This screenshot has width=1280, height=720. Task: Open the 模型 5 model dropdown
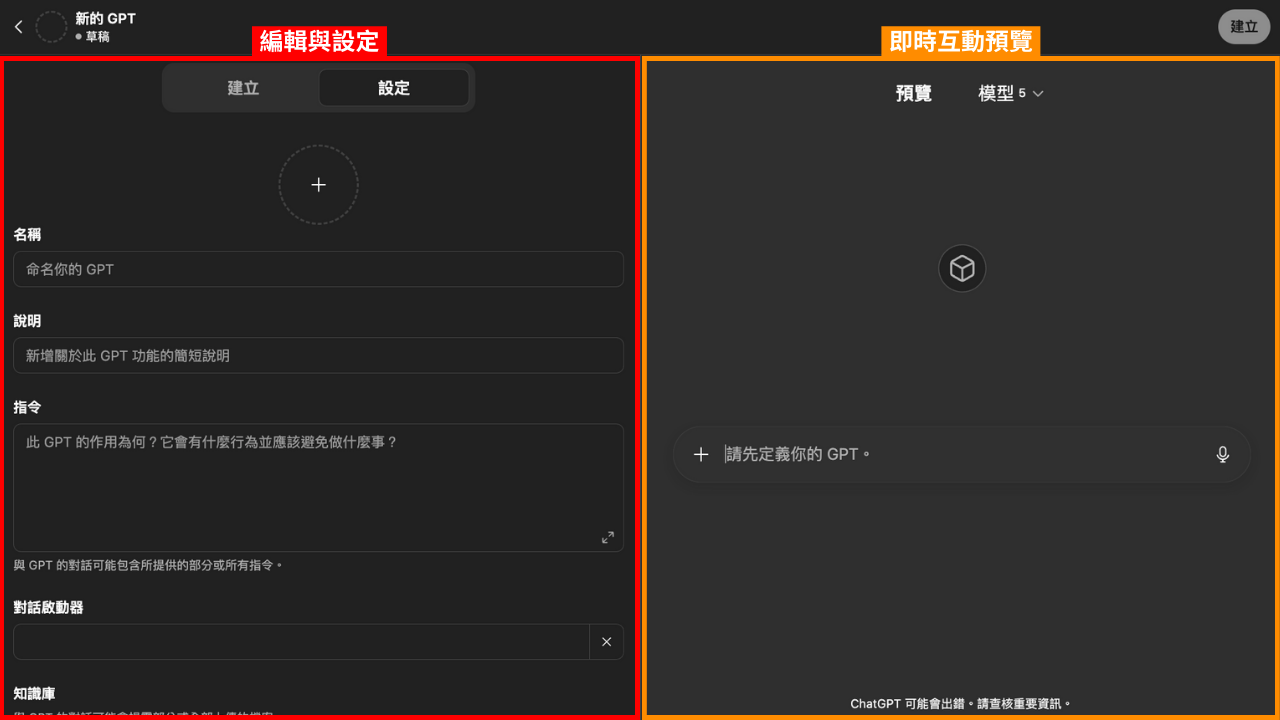(x=1011, y=93)
